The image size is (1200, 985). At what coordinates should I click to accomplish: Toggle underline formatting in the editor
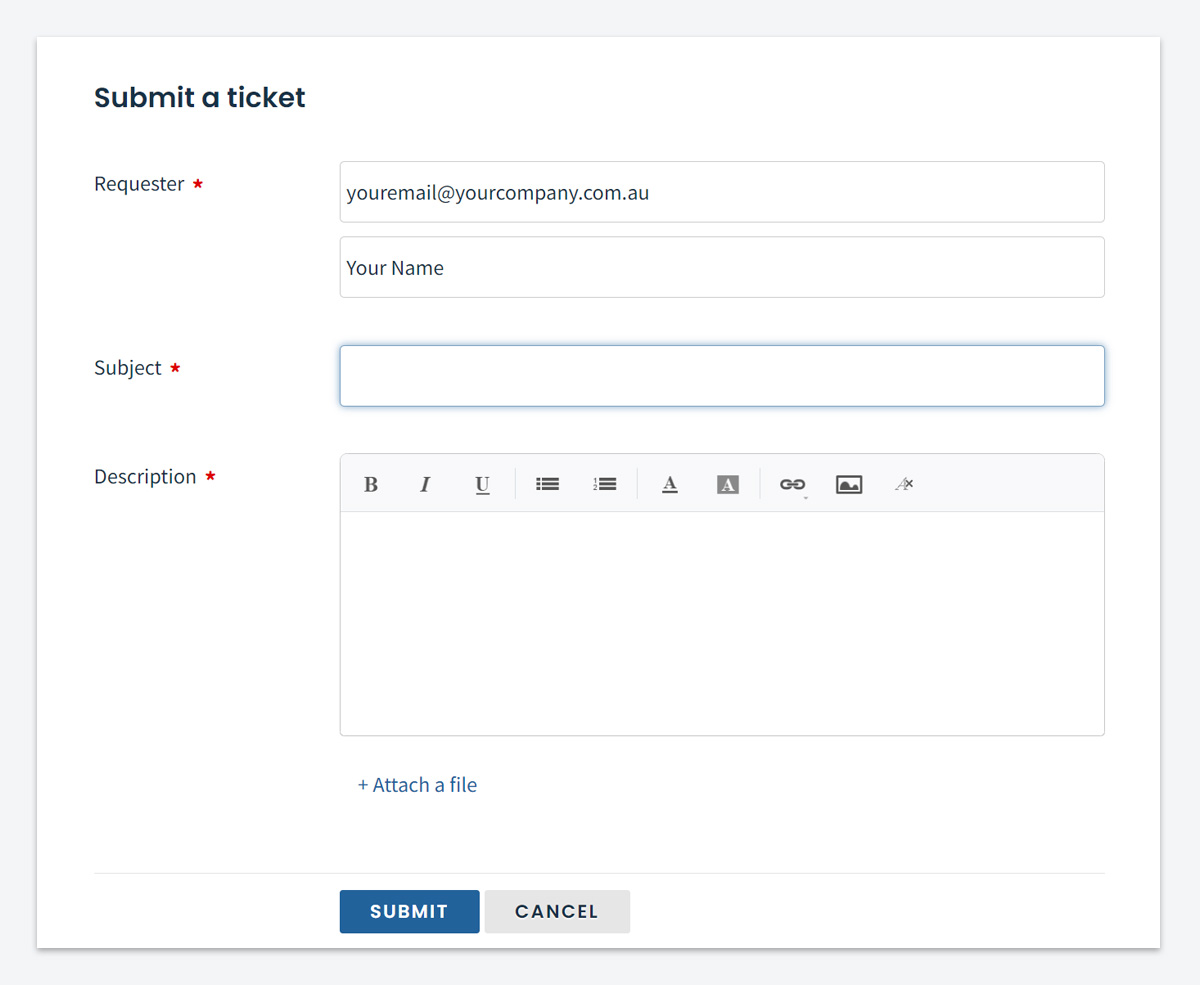point(482,484)
